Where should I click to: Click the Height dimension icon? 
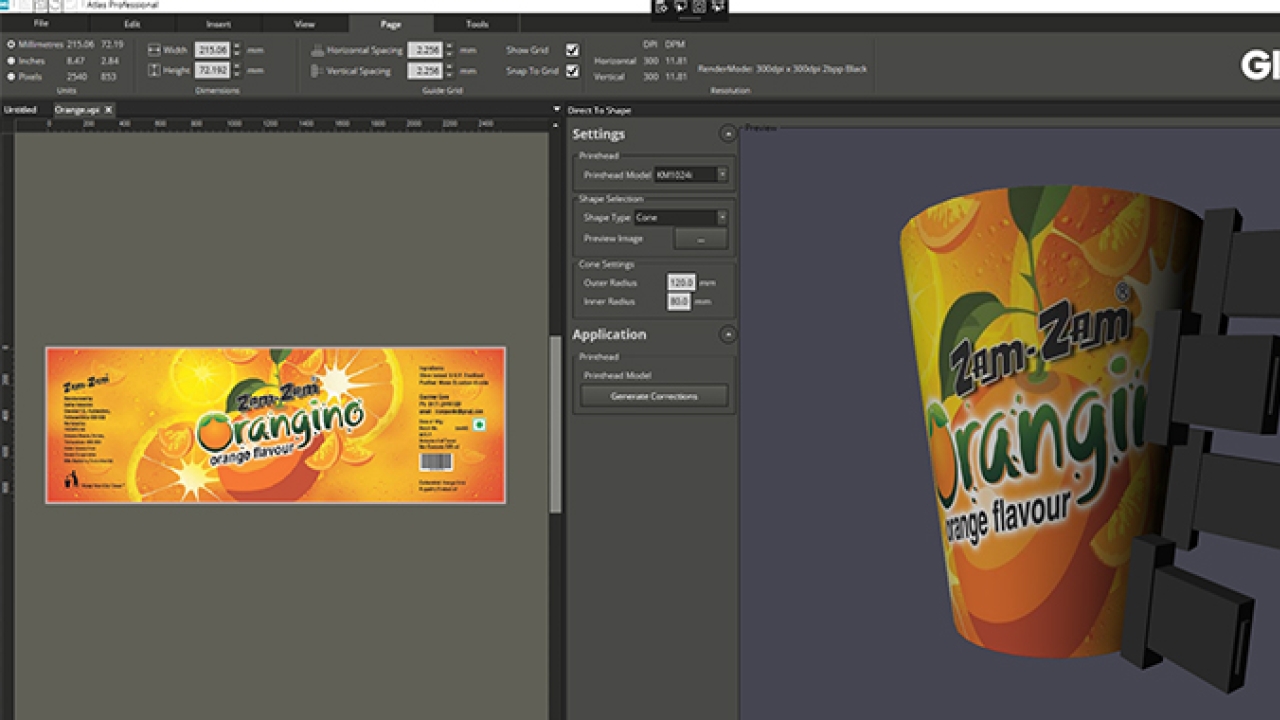pyautogui.click(x=154, y=70)
